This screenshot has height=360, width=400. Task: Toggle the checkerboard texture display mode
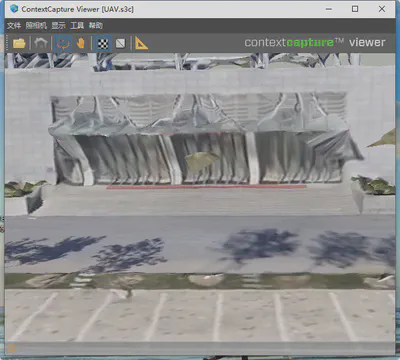[x=103, y=43]
